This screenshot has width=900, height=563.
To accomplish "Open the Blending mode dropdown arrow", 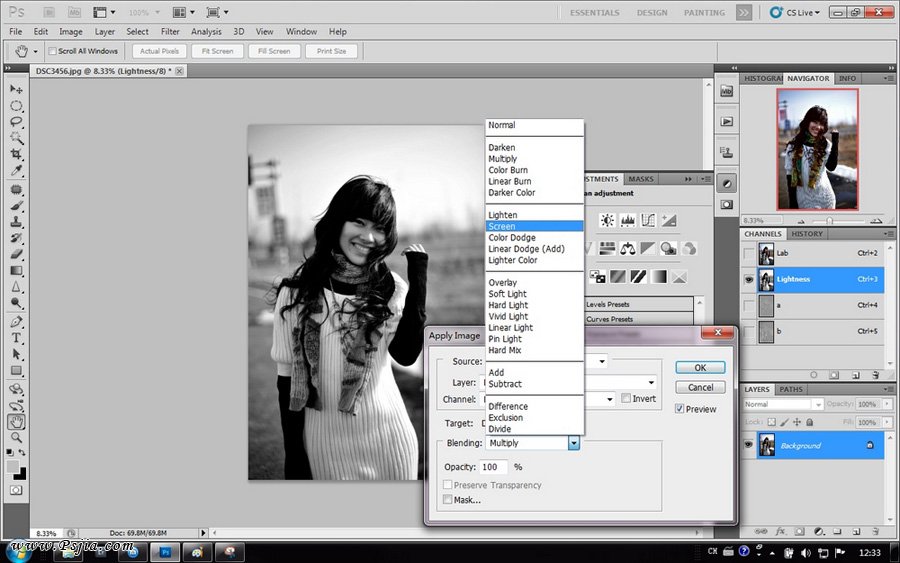I will (574, 443).
